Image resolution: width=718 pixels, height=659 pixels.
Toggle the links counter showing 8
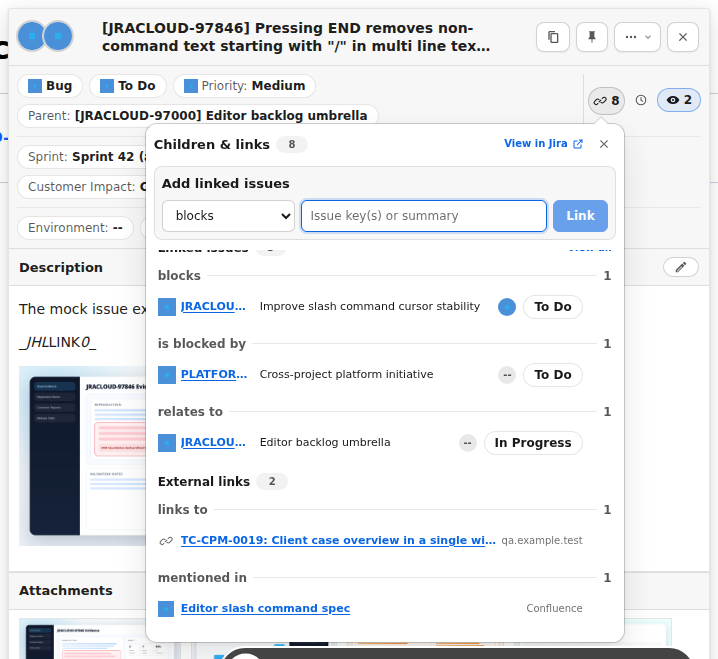(606, 100)
